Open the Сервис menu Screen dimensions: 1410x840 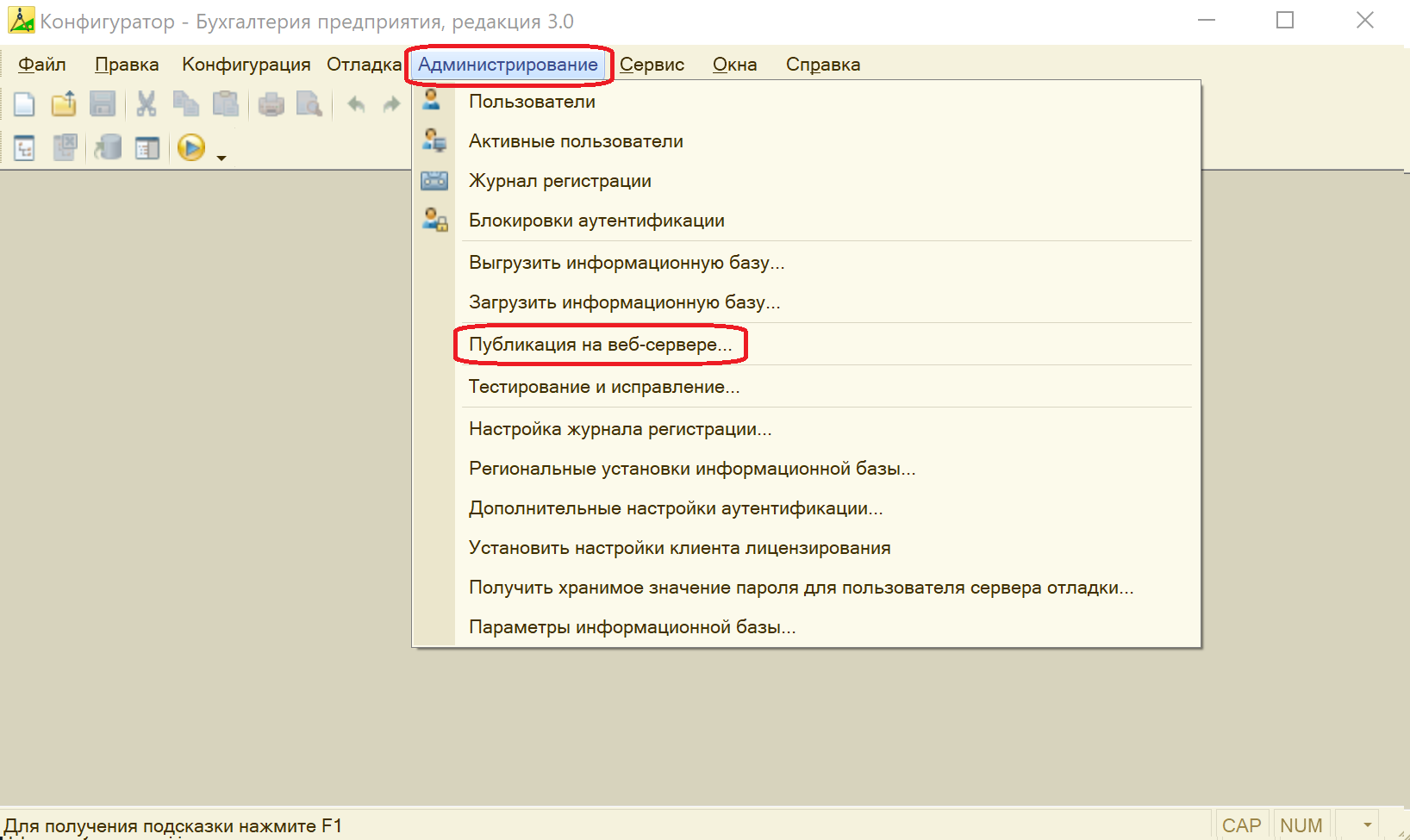pyautogui.click(x=652, y=65)
